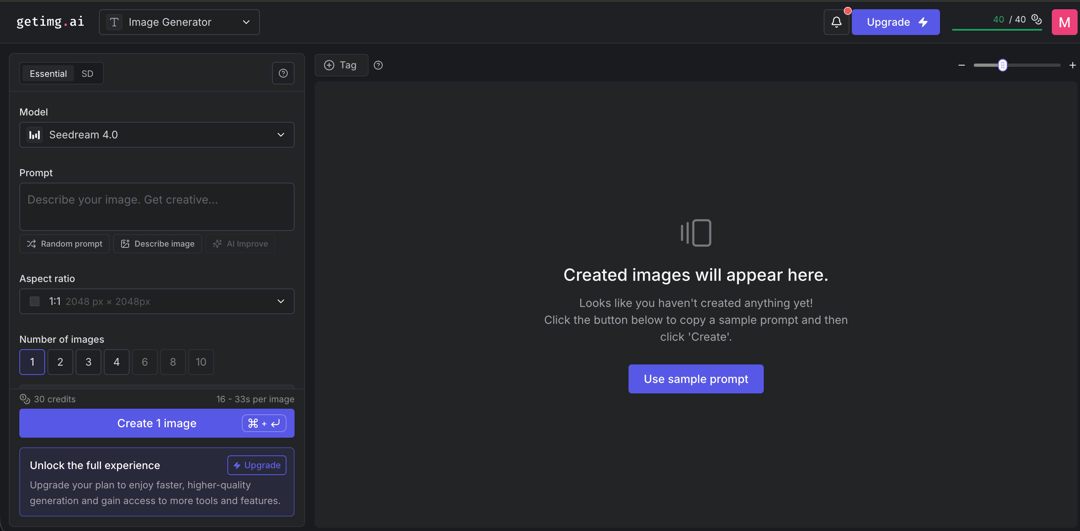Adjust the thumbnail size slider
The height and width of the screenshot is (531, 1080).
[x=1003, y=65]
